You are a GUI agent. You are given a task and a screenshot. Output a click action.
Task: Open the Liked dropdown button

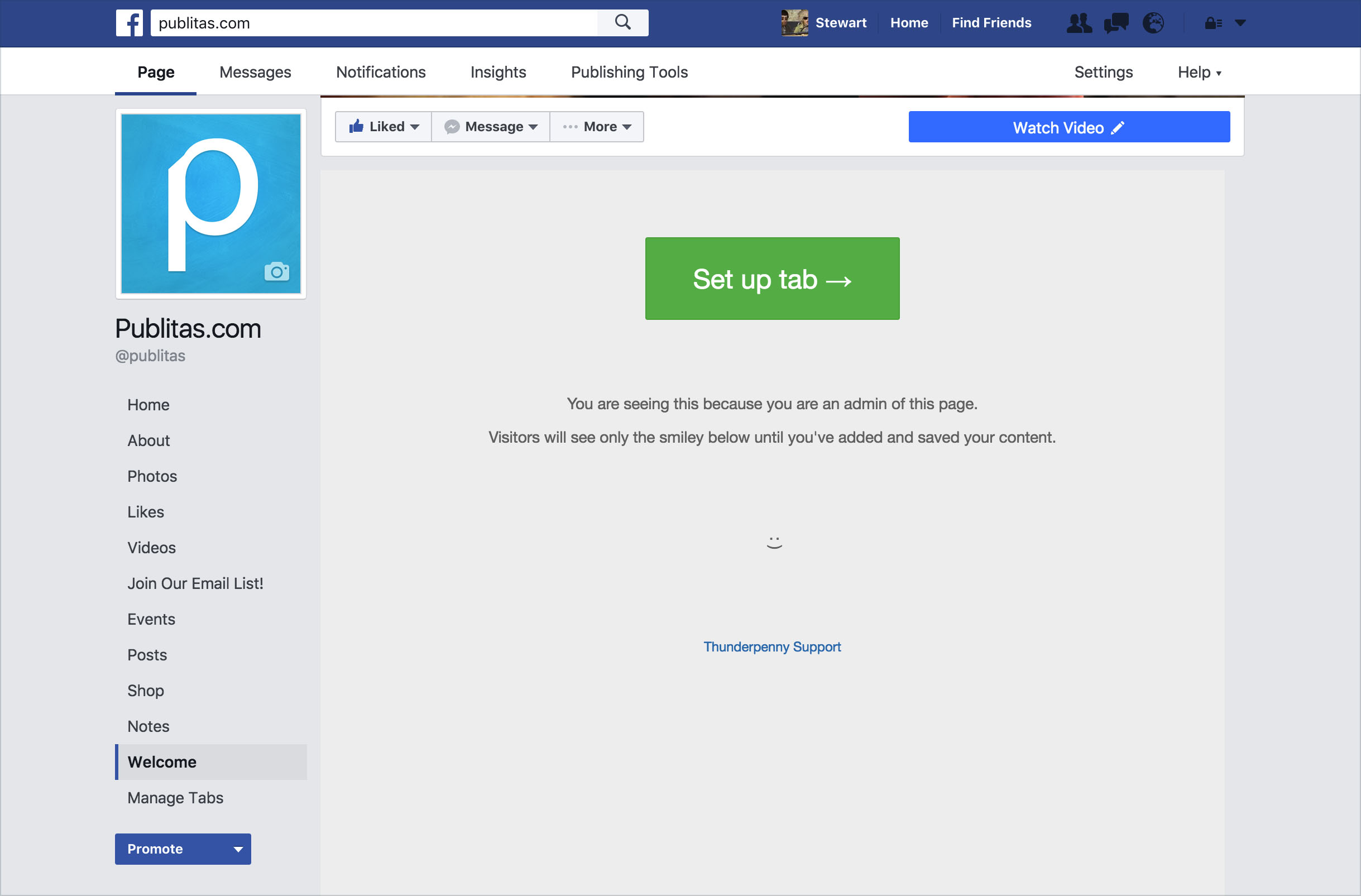(384, 126)
